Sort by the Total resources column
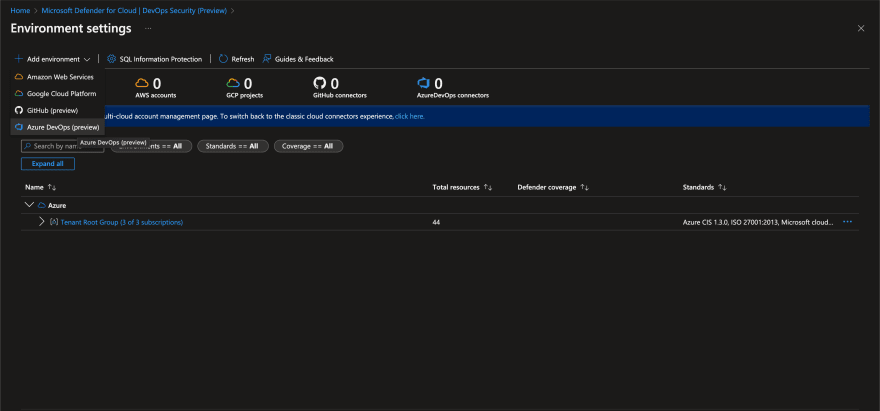Viewport: 880px width, 411px height. (x=462, y=187)
